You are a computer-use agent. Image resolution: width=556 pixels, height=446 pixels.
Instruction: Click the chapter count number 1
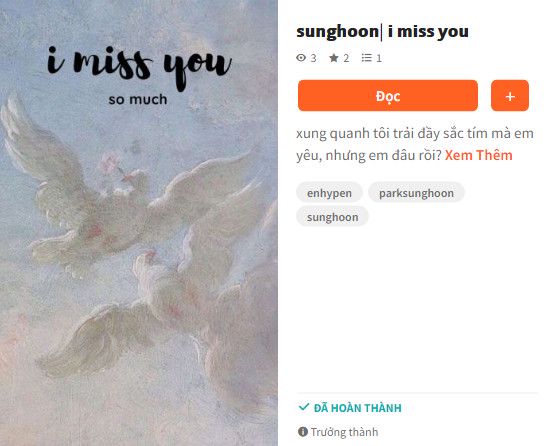click(x=379, y=58)
